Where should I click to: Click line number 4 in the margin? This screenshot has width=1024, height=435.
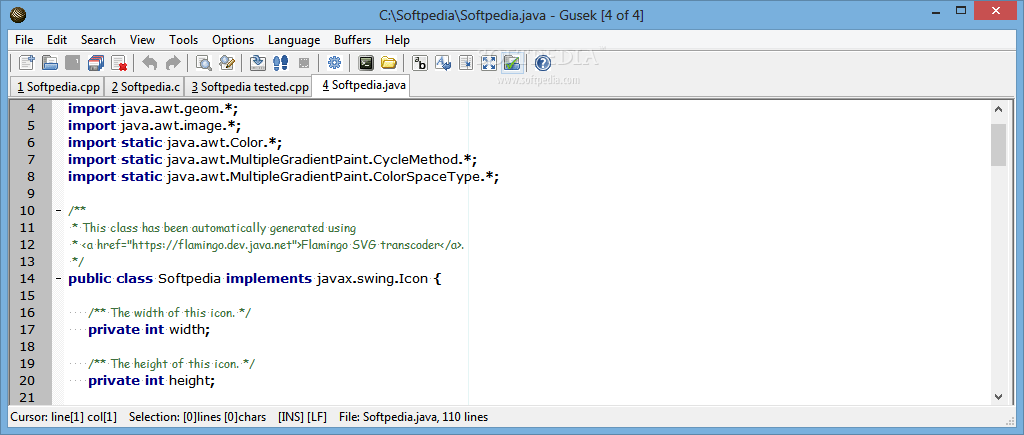pyautogui.click(x=31, y=109)
